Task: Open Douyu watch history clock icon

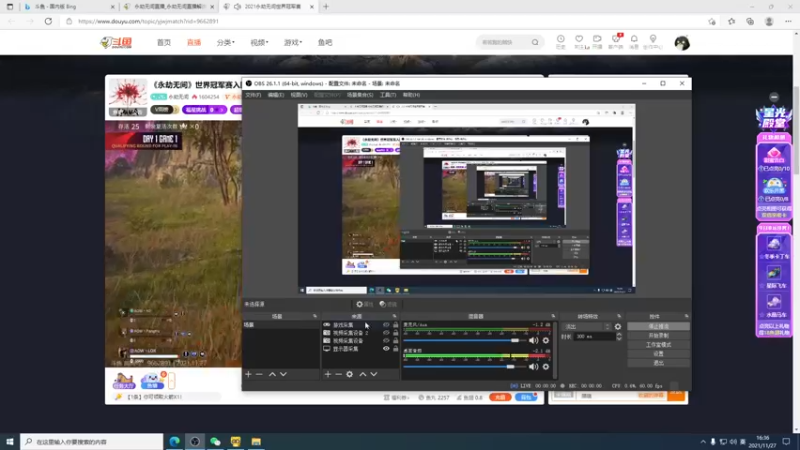Action: pyautogui.click(x=561, y=41)
